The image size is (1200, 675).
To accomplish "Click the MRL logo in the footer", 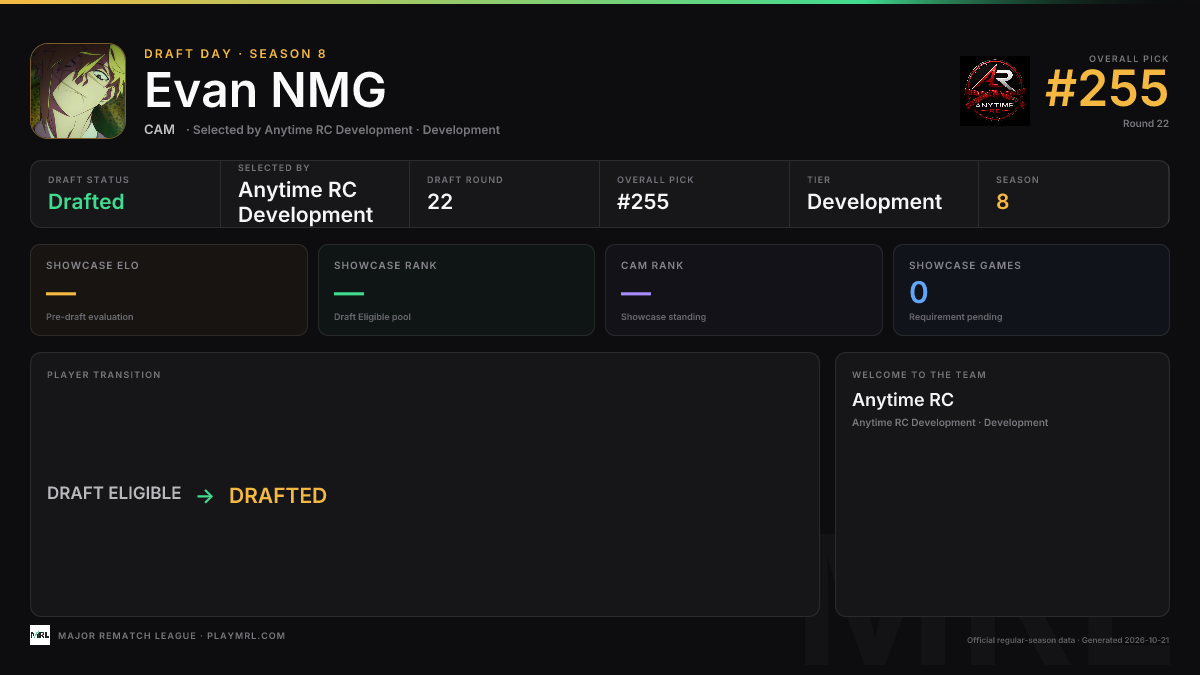I will pyautogui.click(x=40, y=635).
